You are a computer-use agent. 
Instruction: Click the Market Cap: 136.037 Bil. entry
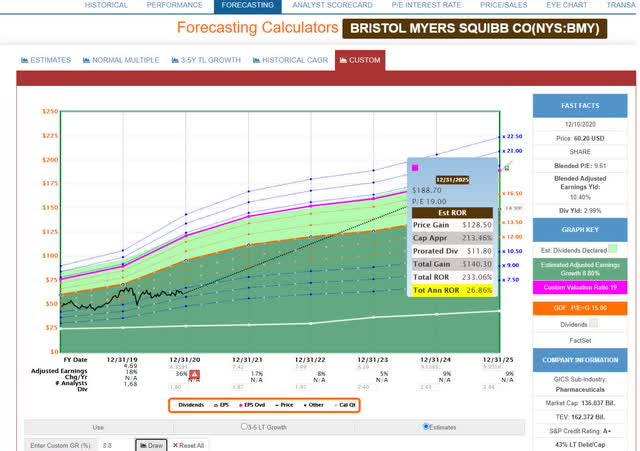click(580, 403)
